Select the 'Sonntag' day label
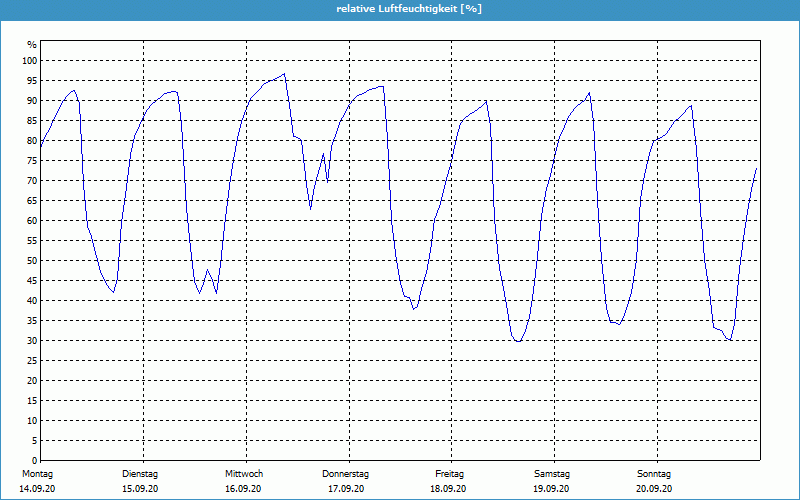800x500 pixels. point(654,473)
